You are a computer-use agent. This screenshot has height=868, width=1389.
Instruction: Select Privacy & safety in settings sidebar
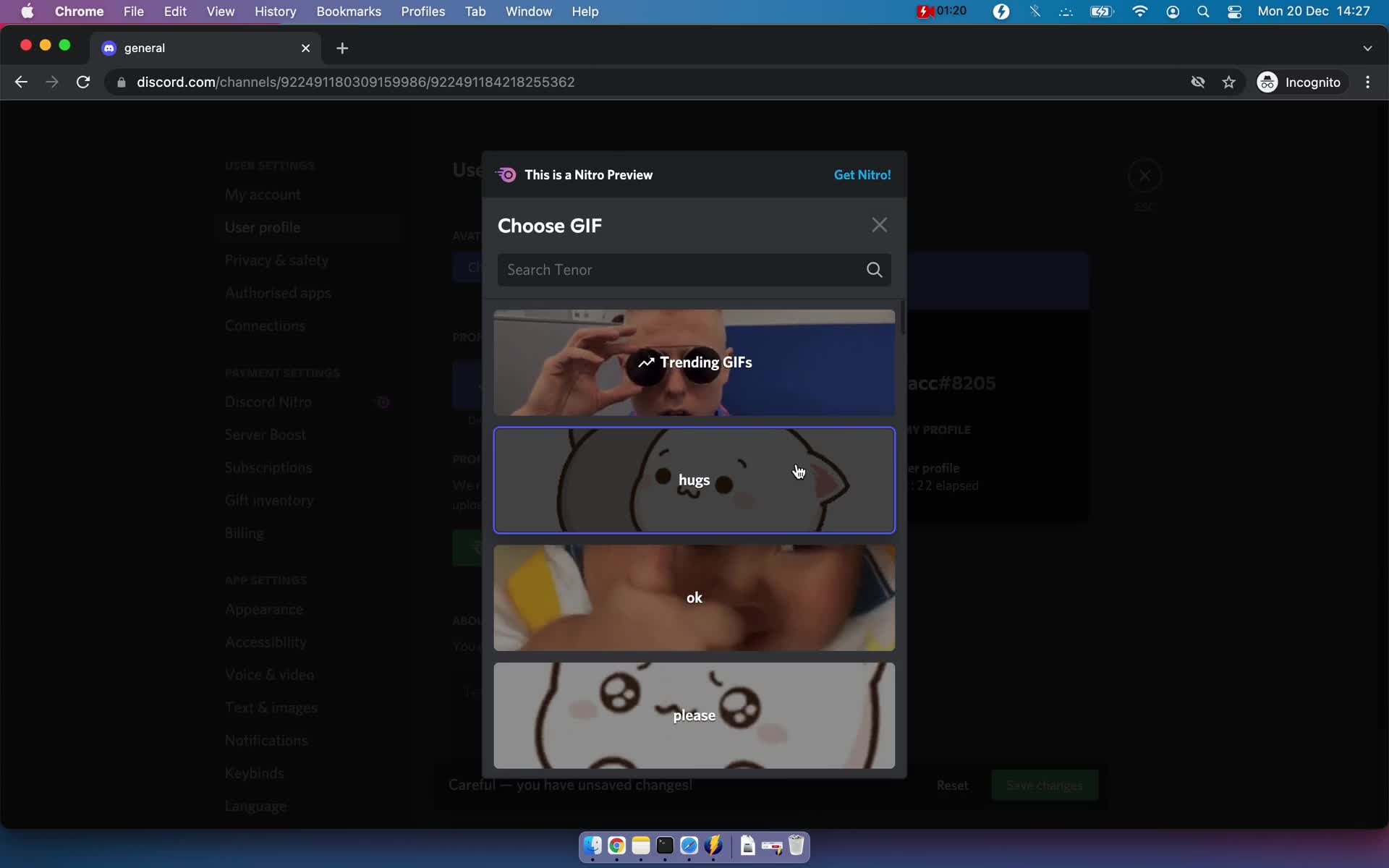[x=276, y=260]
